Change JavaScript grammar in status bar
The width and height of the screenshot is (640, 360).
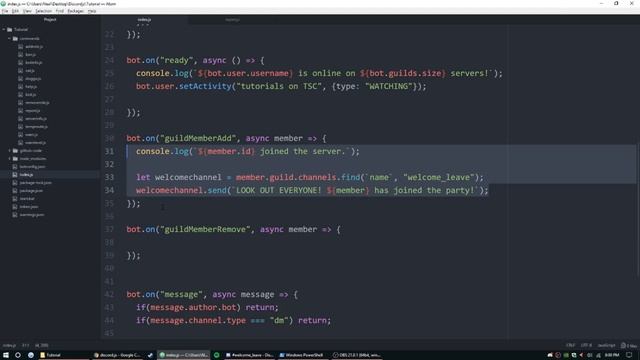pyautogui.click(x=606, y=345)
